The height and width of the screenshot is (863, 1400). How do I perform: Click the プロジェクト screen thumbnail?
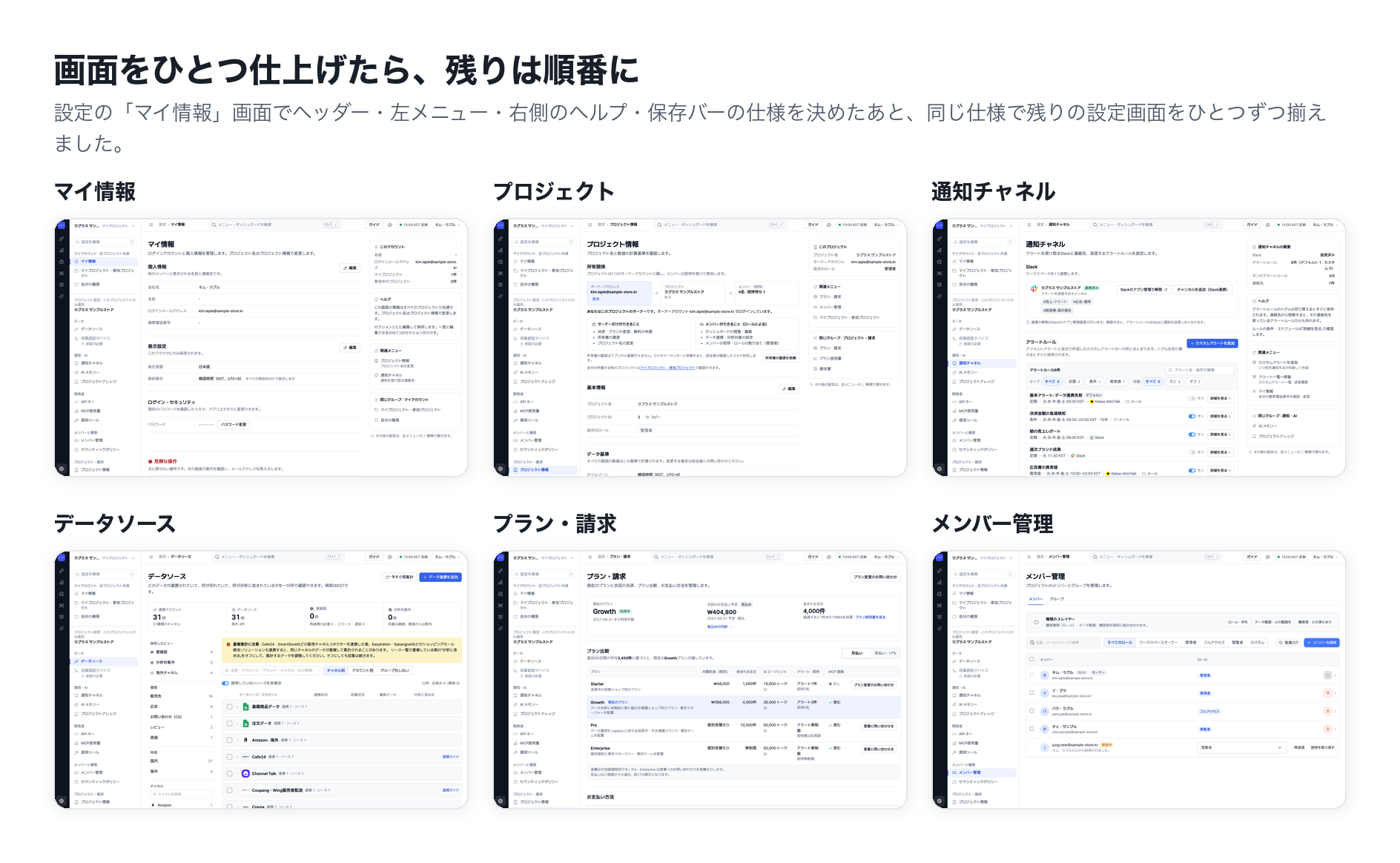coord(700,348)
